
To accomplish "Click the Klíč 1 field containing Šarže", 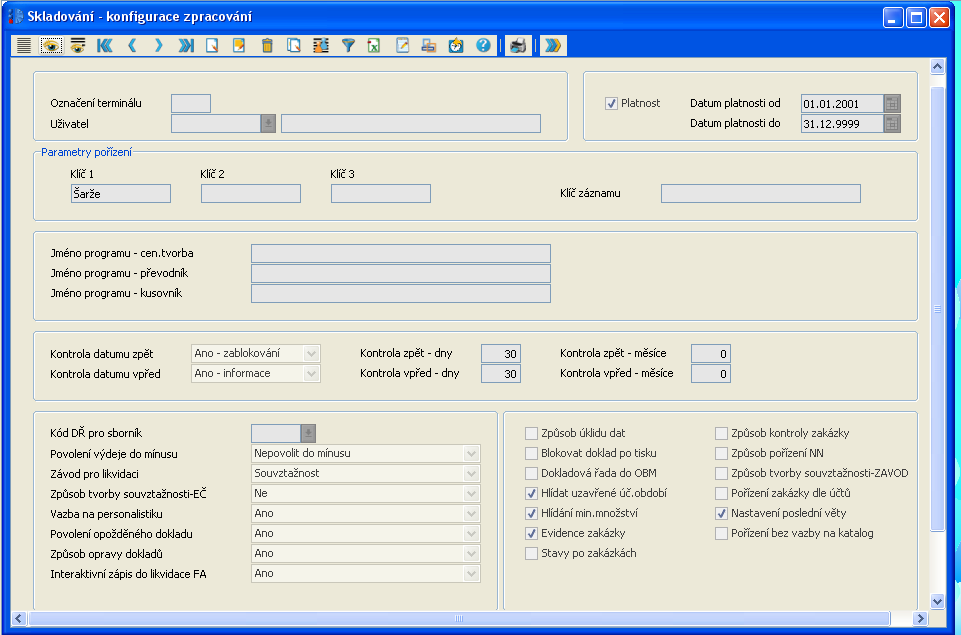I will tap(120, 194).
